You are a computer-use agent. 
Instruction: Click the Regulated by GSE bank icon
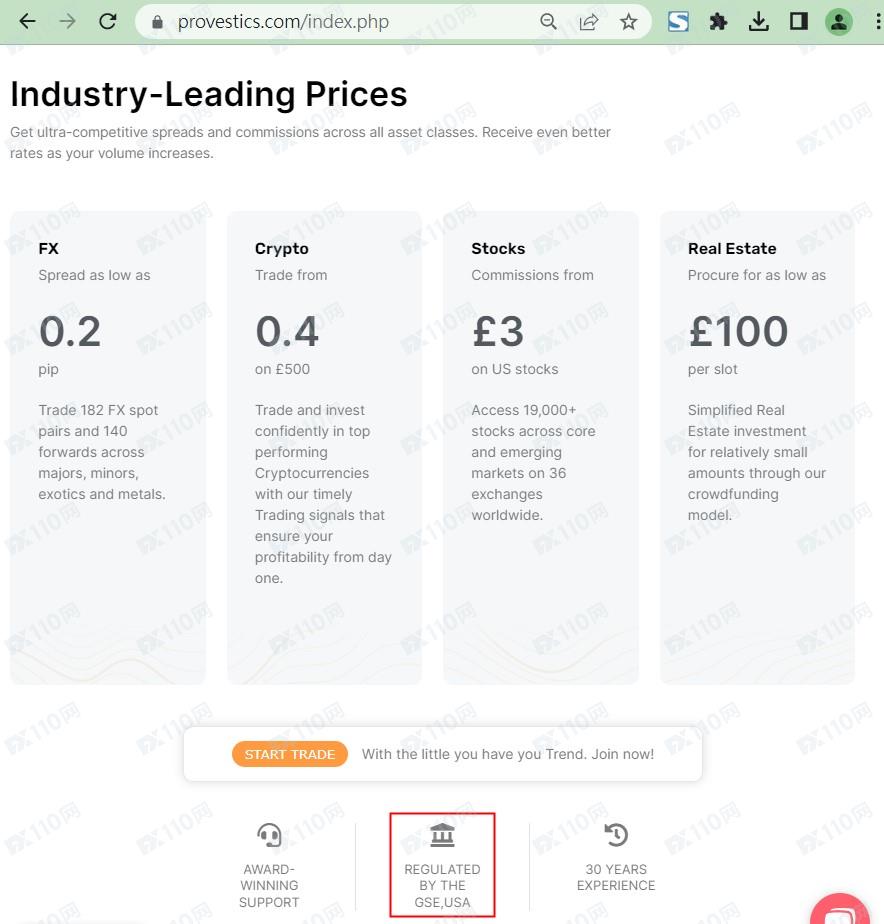pyautogui.click(x=442, y=835)
